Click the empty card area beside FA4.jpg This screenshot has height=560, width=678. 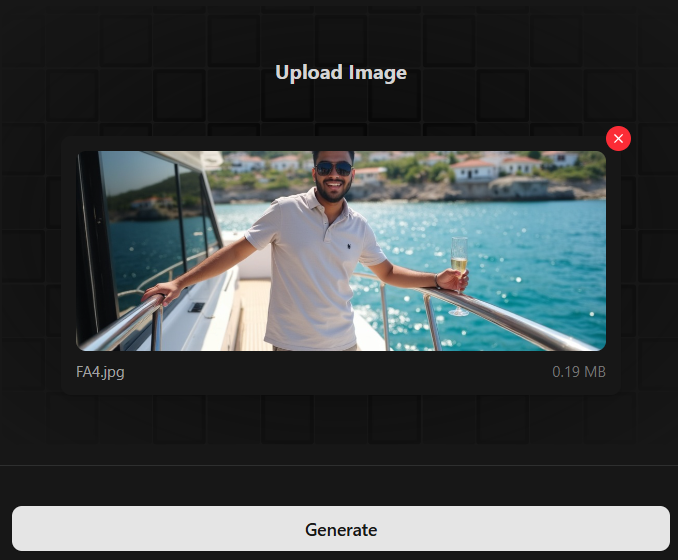click(340, 373)
